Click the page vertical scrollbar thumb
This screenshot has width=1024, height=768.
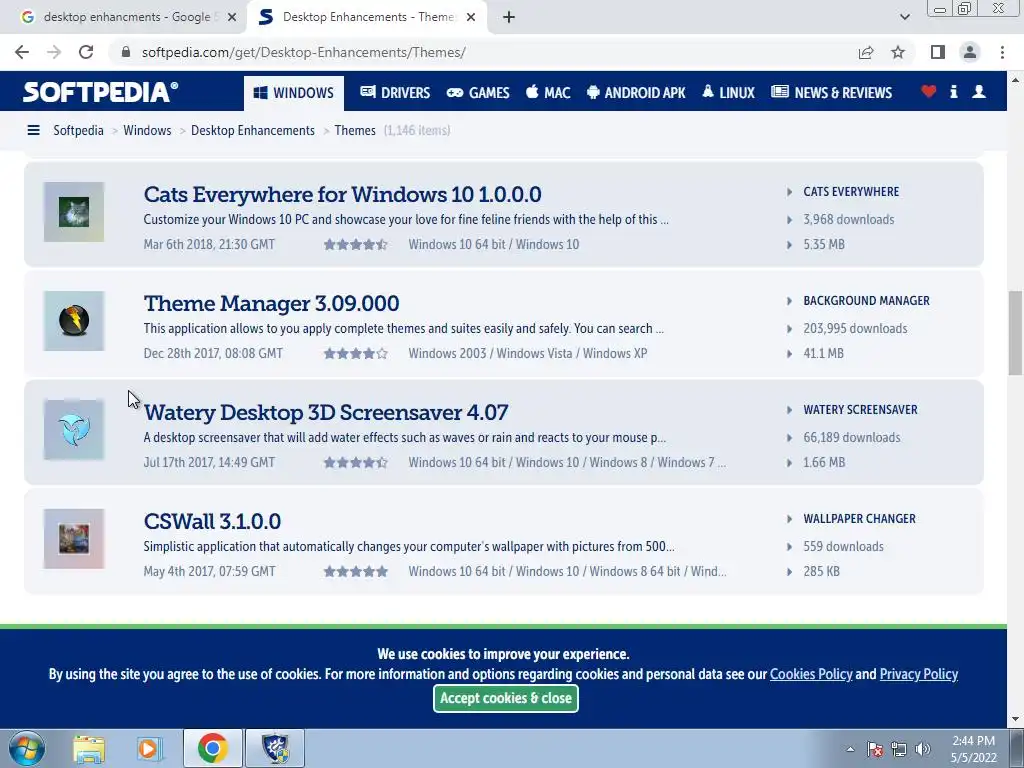pos(1015,333)
